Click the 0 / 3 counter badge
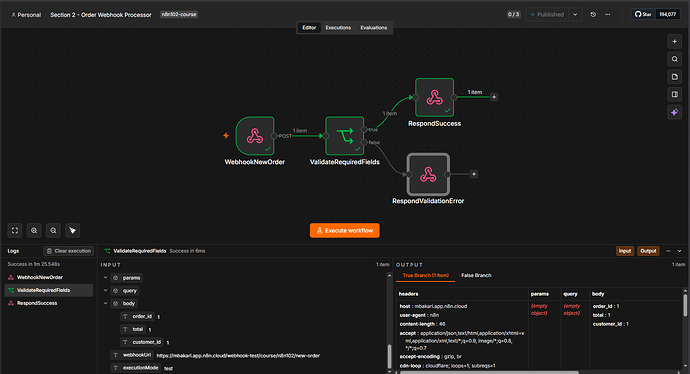This screenshot has width=690, height=374. click(x=513, y=15)
